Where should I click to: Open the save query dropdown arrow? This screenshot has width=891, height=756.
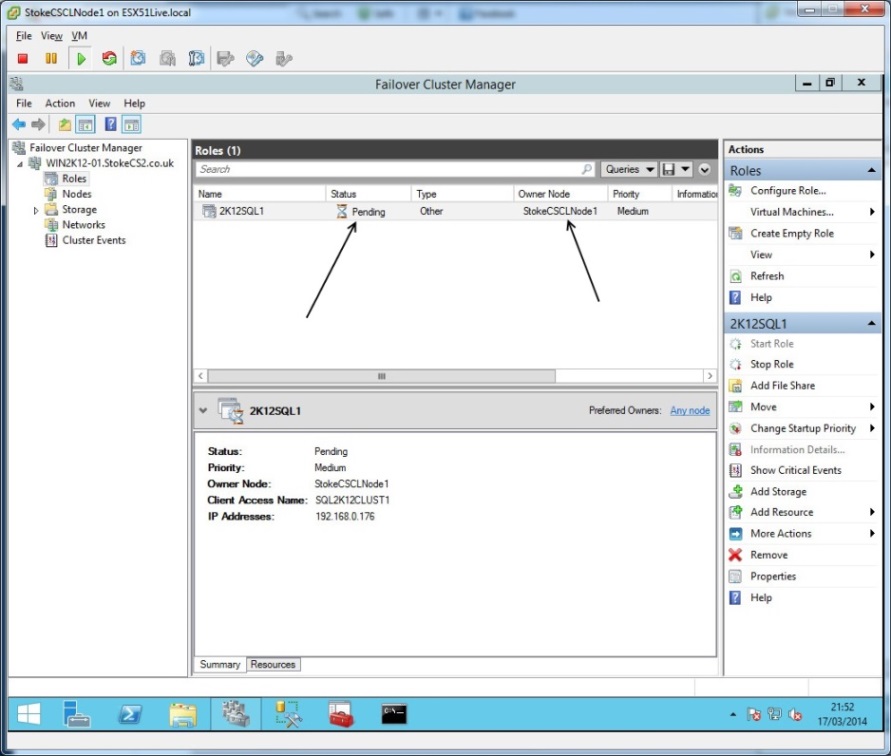pos(685,169)
